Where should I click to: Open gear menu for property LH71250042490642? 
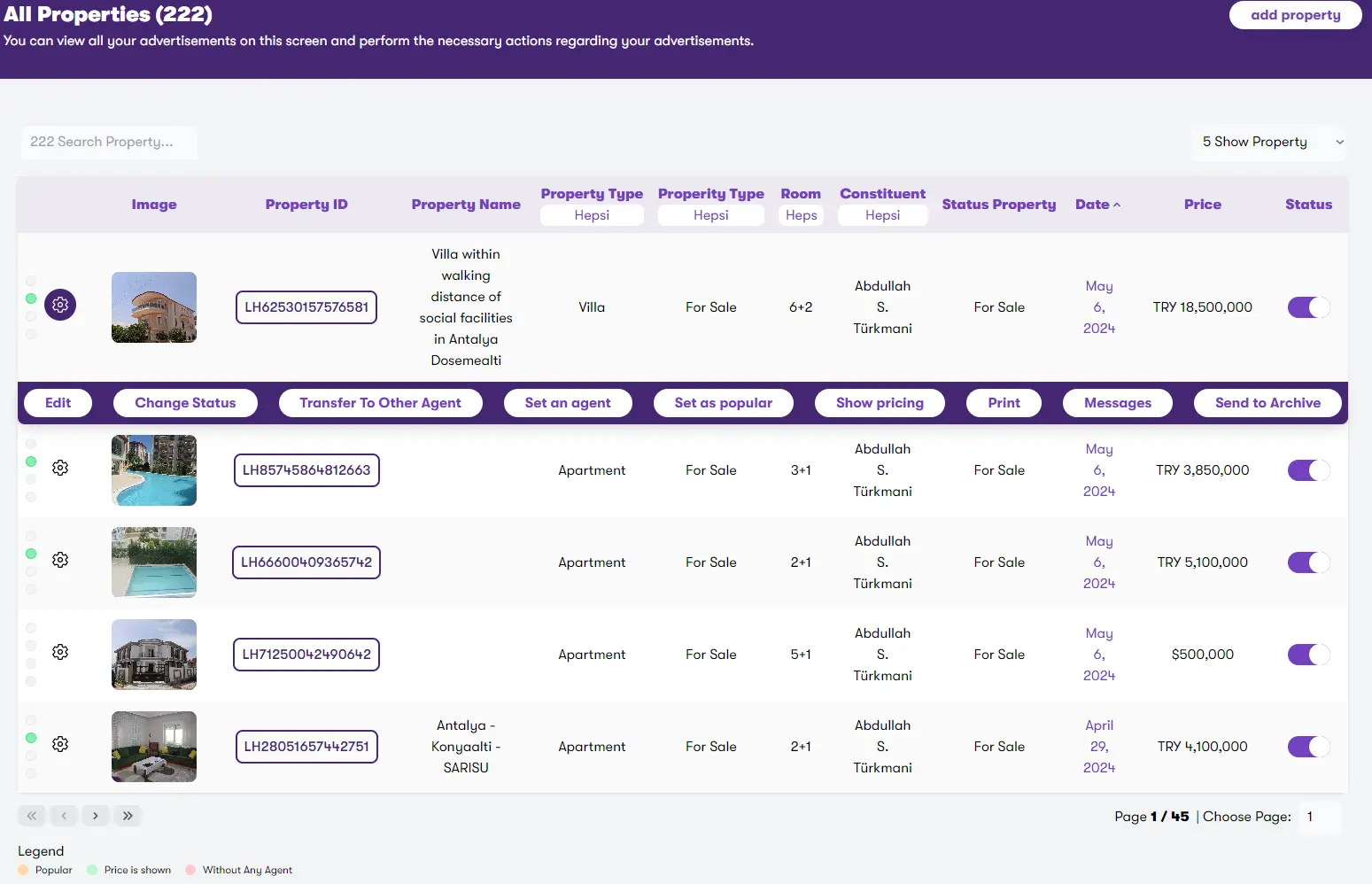click(60, 652)
